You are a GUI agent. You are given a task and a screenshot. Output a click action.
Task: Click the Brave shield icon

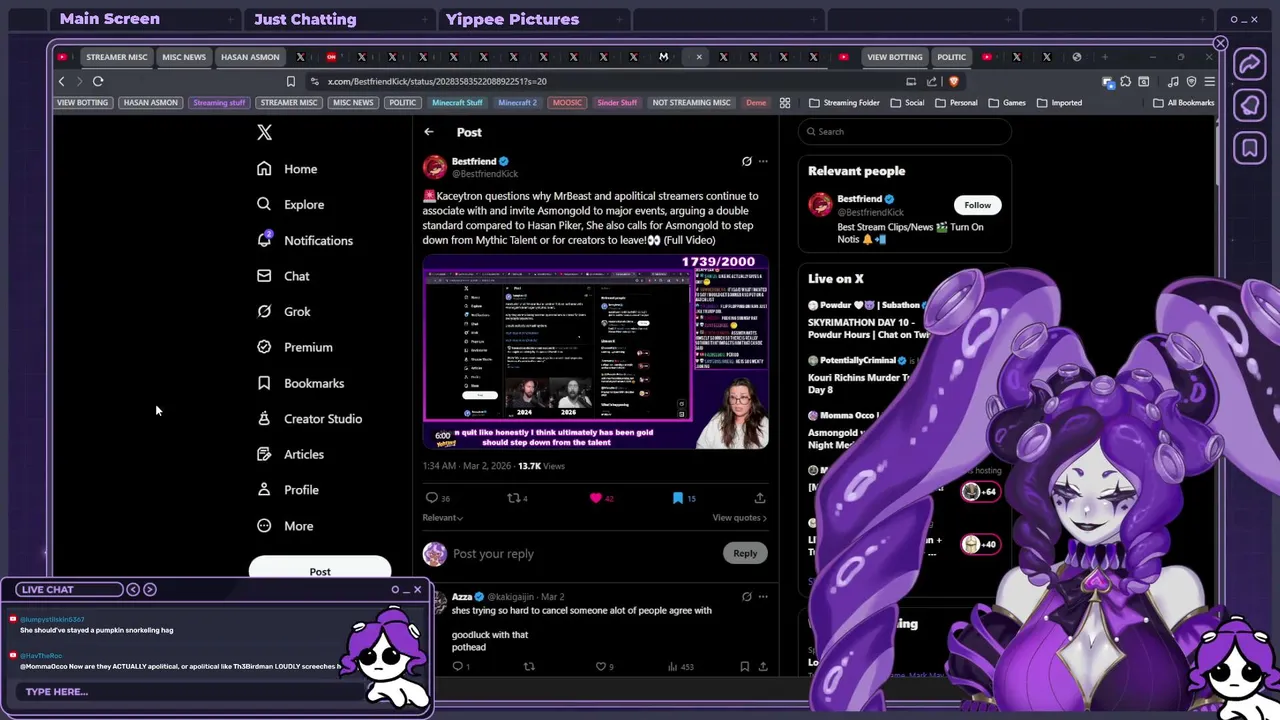pyautogui.click(x=953, y=81)
